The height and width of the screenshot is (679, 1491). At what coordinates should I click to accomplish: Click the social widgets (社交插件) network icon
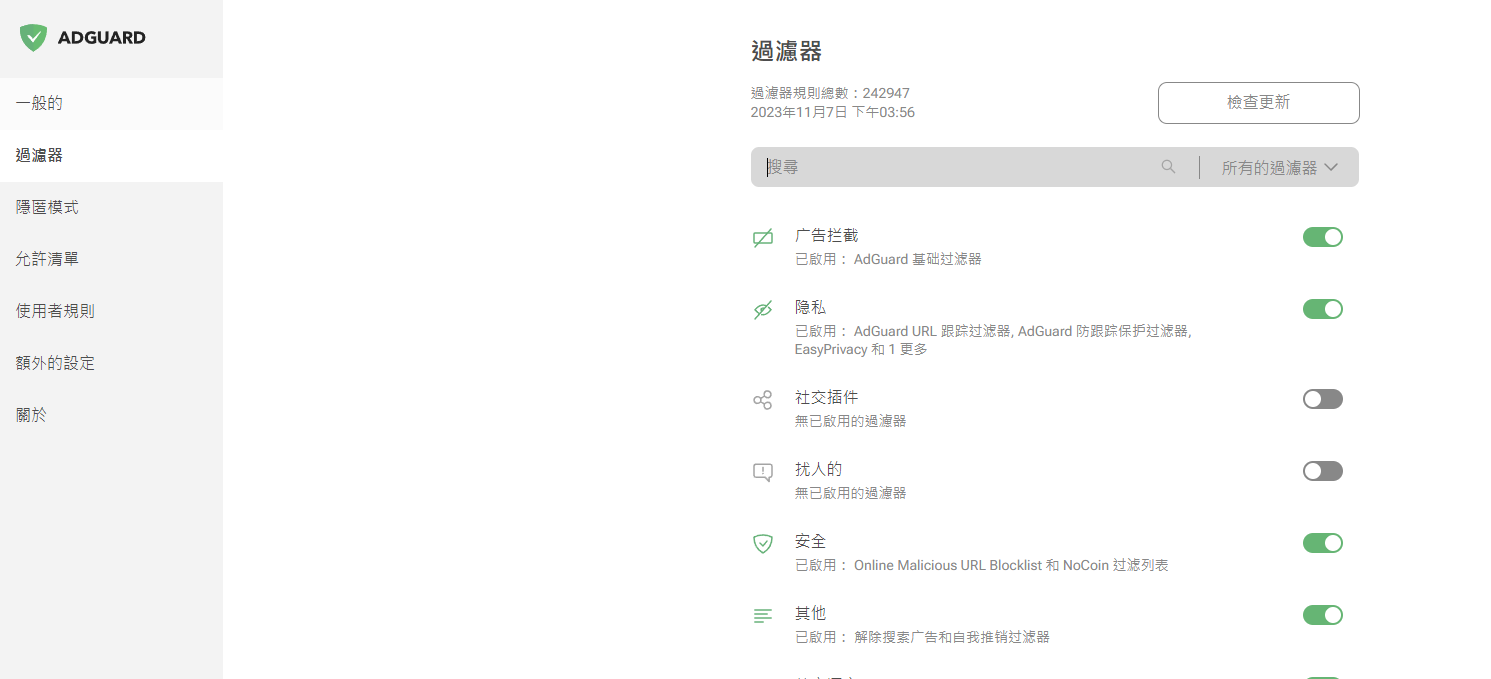tap(763, 399)
